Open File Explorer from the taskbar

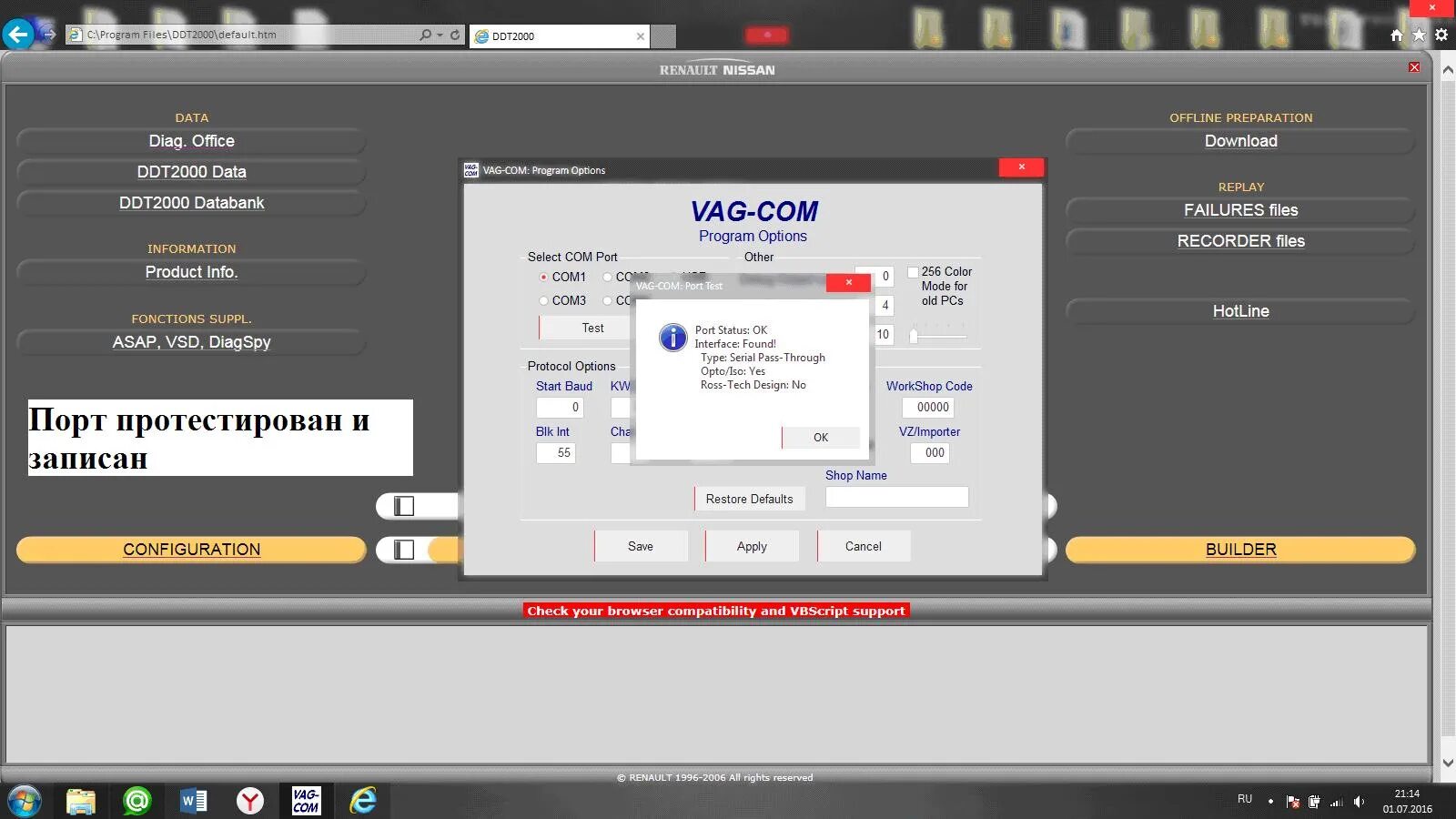click(81, 801)
